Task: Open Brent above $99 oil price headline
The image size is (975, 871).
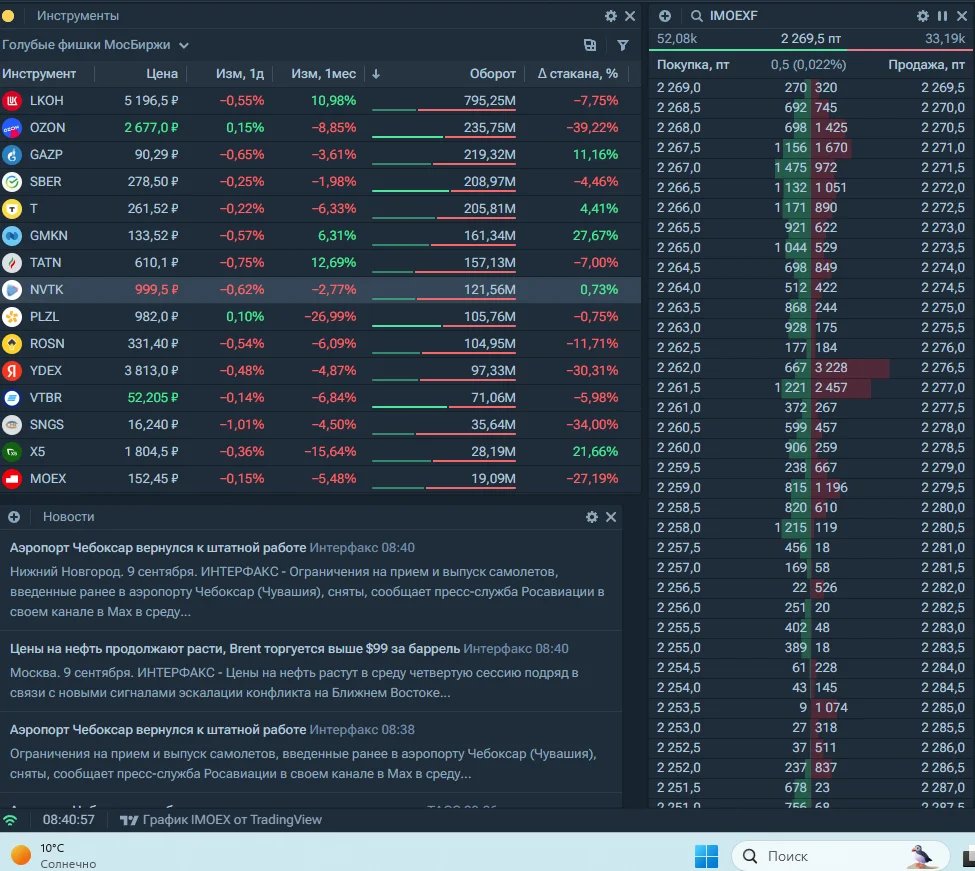Action: click(235, 649)
